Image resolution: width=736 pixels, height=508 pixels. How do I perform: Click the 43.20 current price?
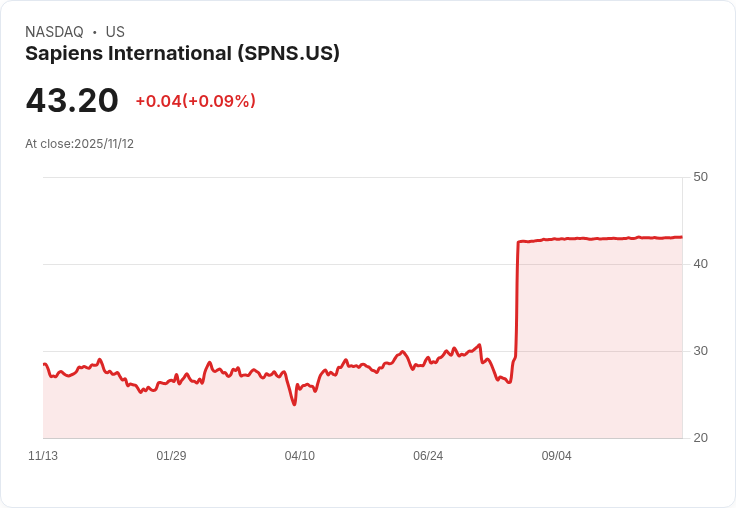(72, 100)
